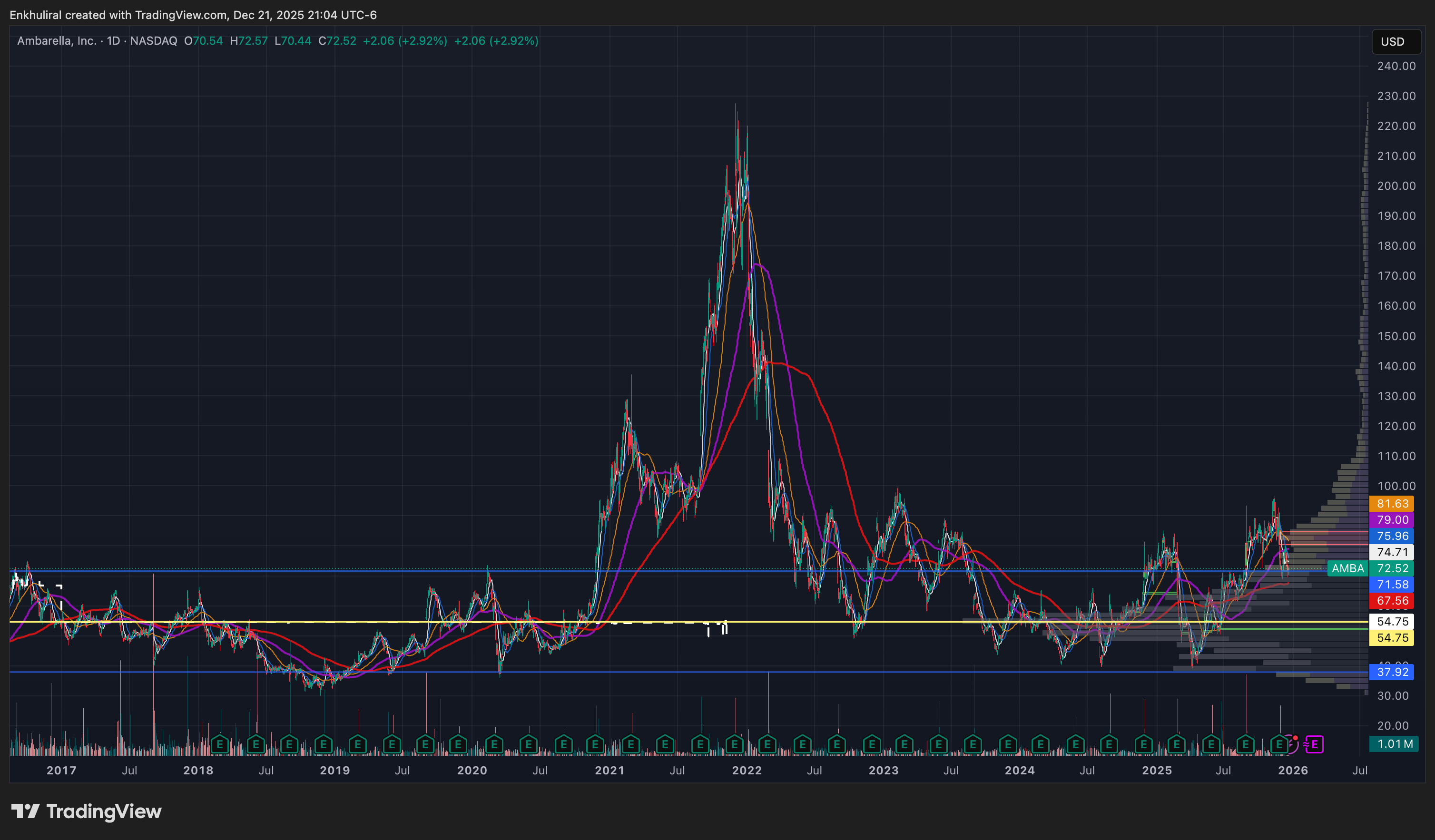Click the red 67.56 moving average label
The width and height of the screenshot is (1435, 840).
(x=1392, y=600)
